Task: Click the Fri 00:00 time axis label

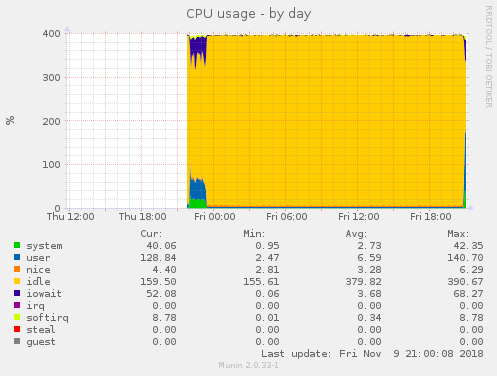Action: [215, 217]
